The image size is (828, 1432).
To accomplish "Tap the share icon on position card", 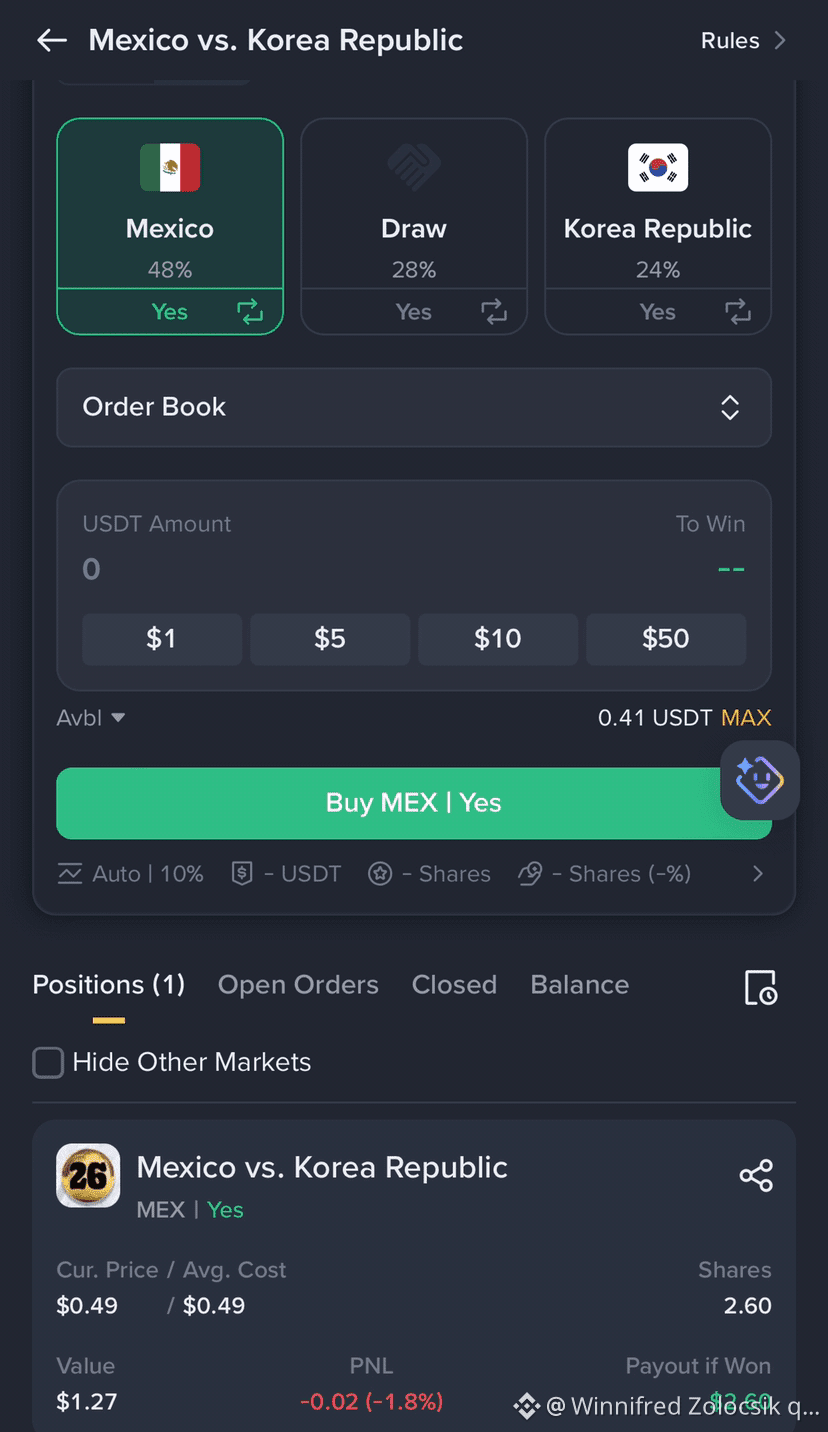I will (x=756, y=1175).
